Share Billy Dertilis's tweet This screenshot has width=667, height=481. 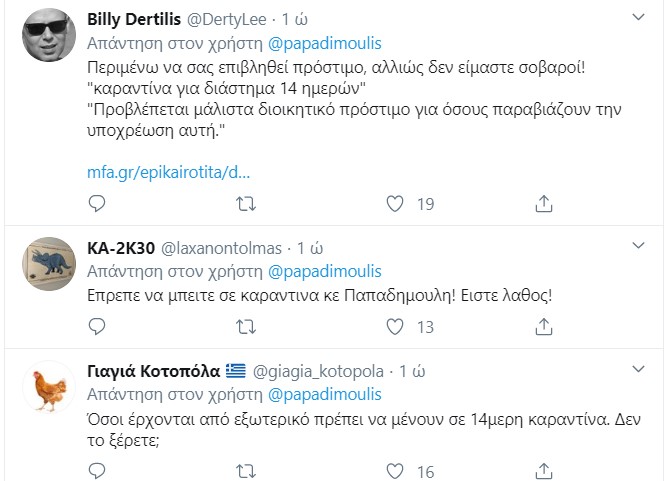(544, 204)
